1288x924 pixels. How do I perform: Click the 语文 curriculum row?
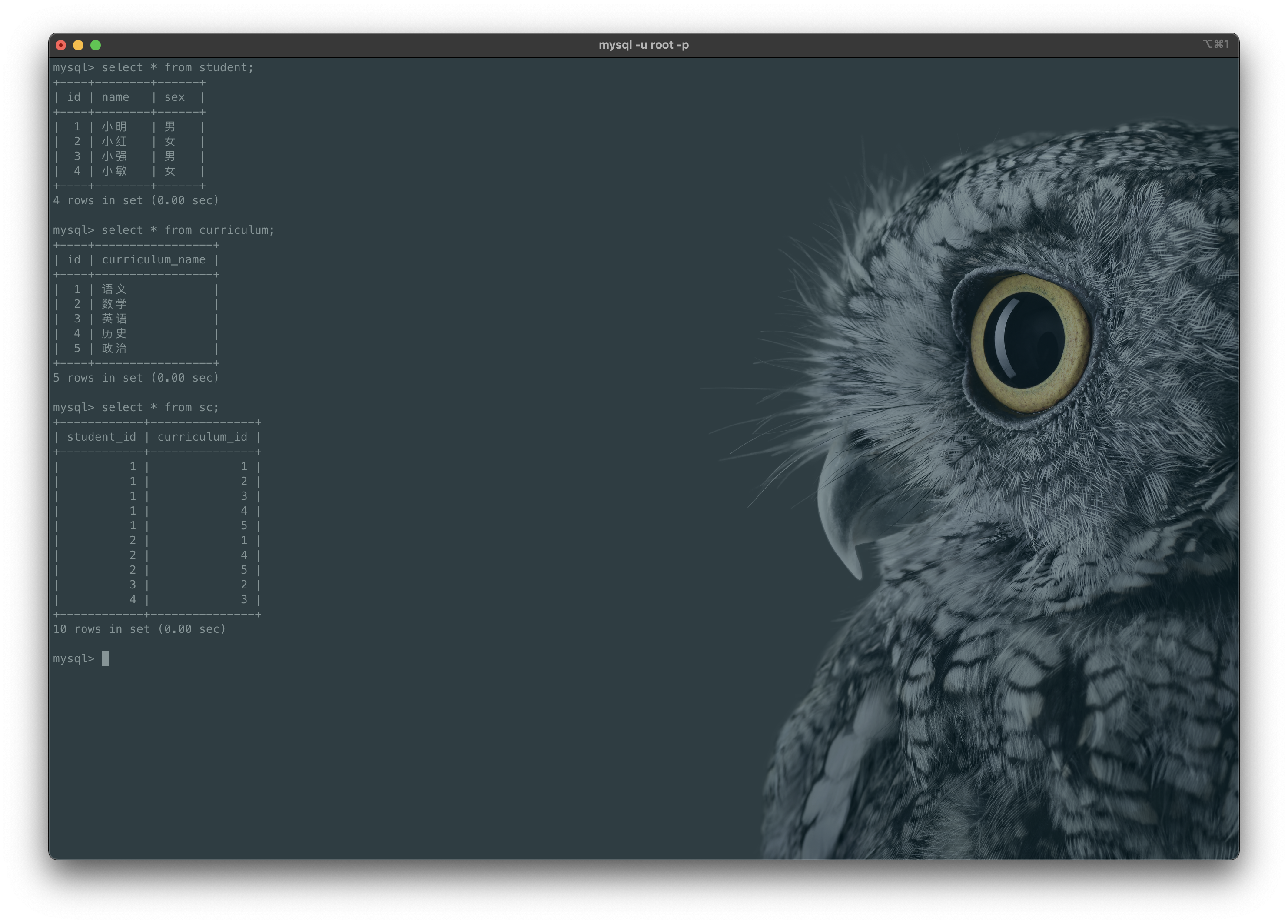click(114, 289)
